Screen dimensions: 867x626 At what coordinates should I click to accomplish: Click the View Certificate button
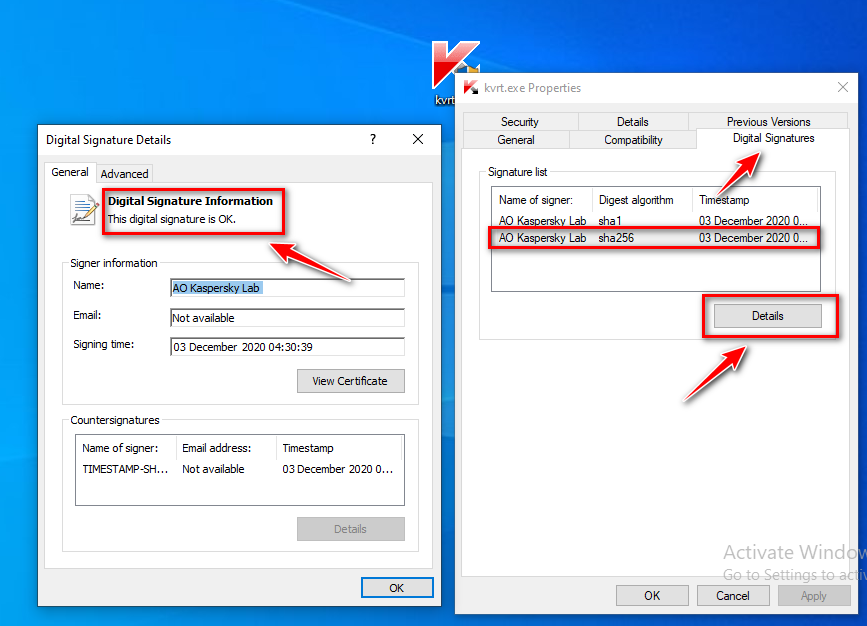pos(351,381)
